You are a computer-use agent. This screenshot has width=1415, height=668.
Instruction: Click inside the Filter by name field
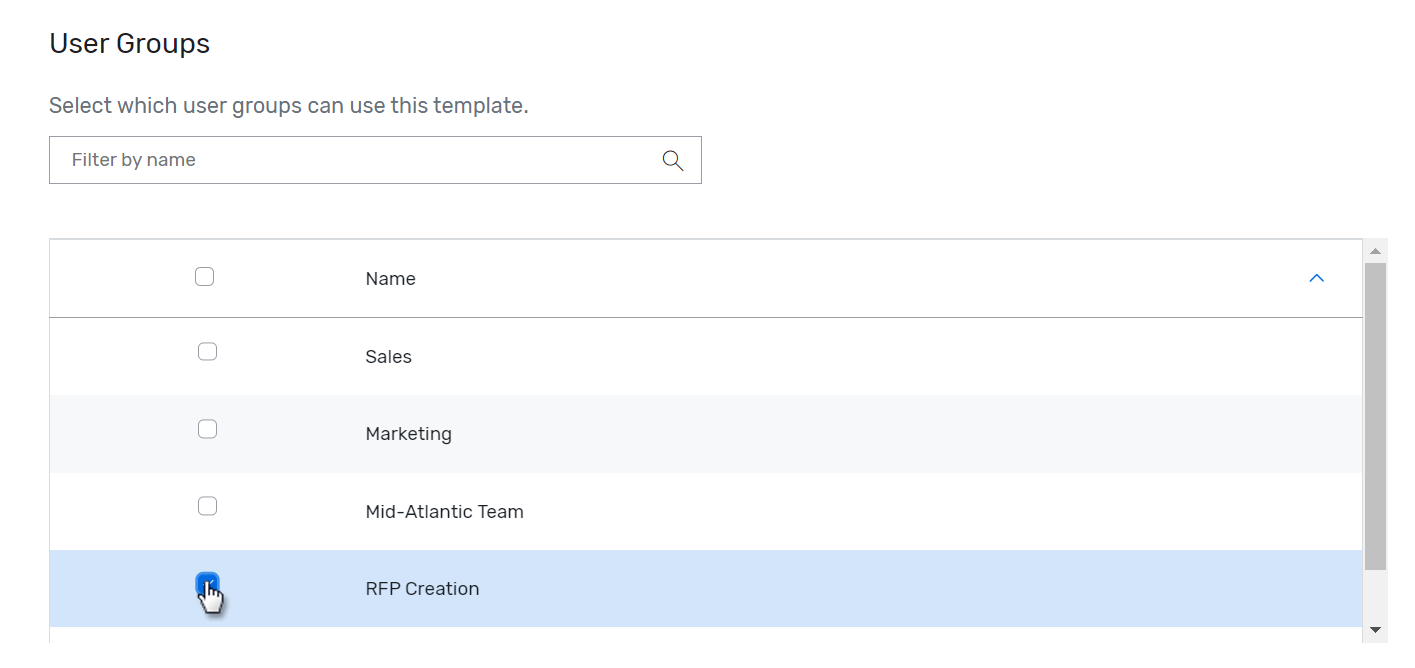[300, 159]
